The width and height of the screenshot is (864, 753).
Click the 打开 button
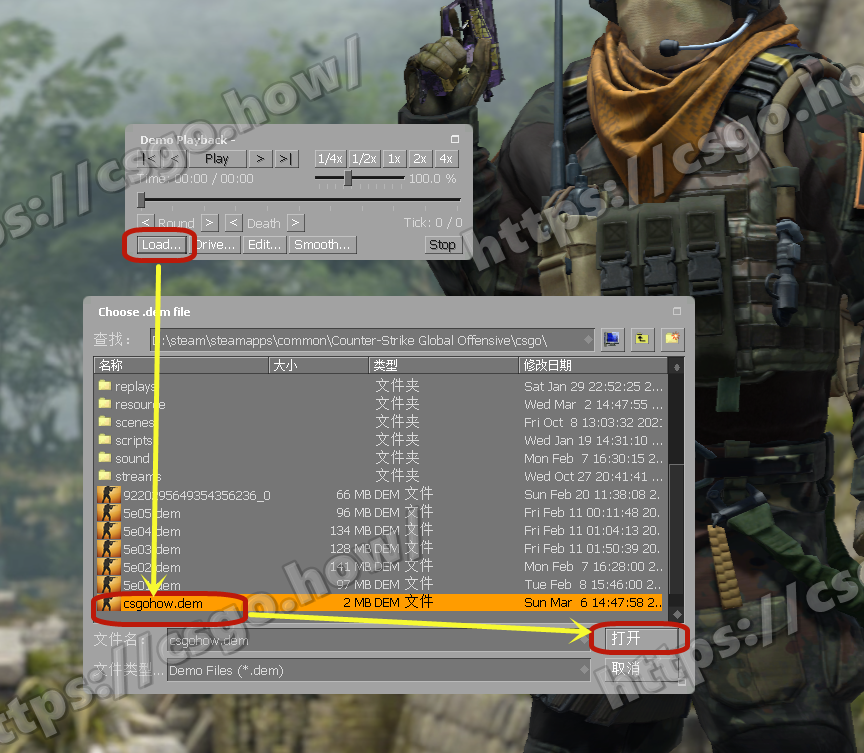pyautogui.click(x=641, y=638)
